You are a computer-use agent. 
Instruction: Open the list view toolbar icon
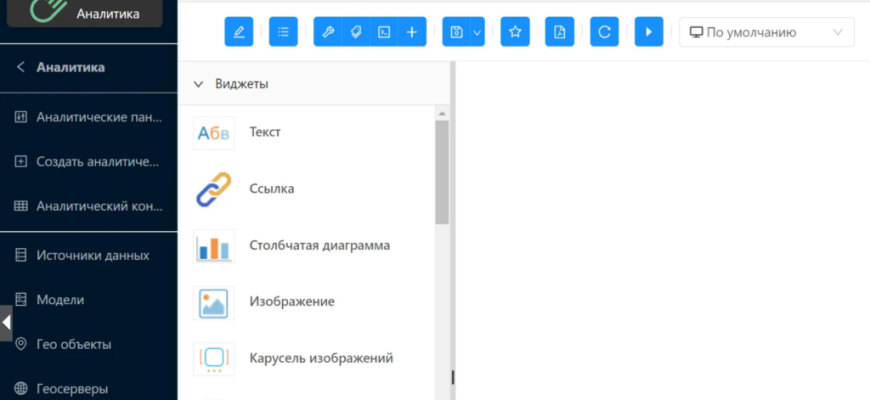tap(284, 32)
